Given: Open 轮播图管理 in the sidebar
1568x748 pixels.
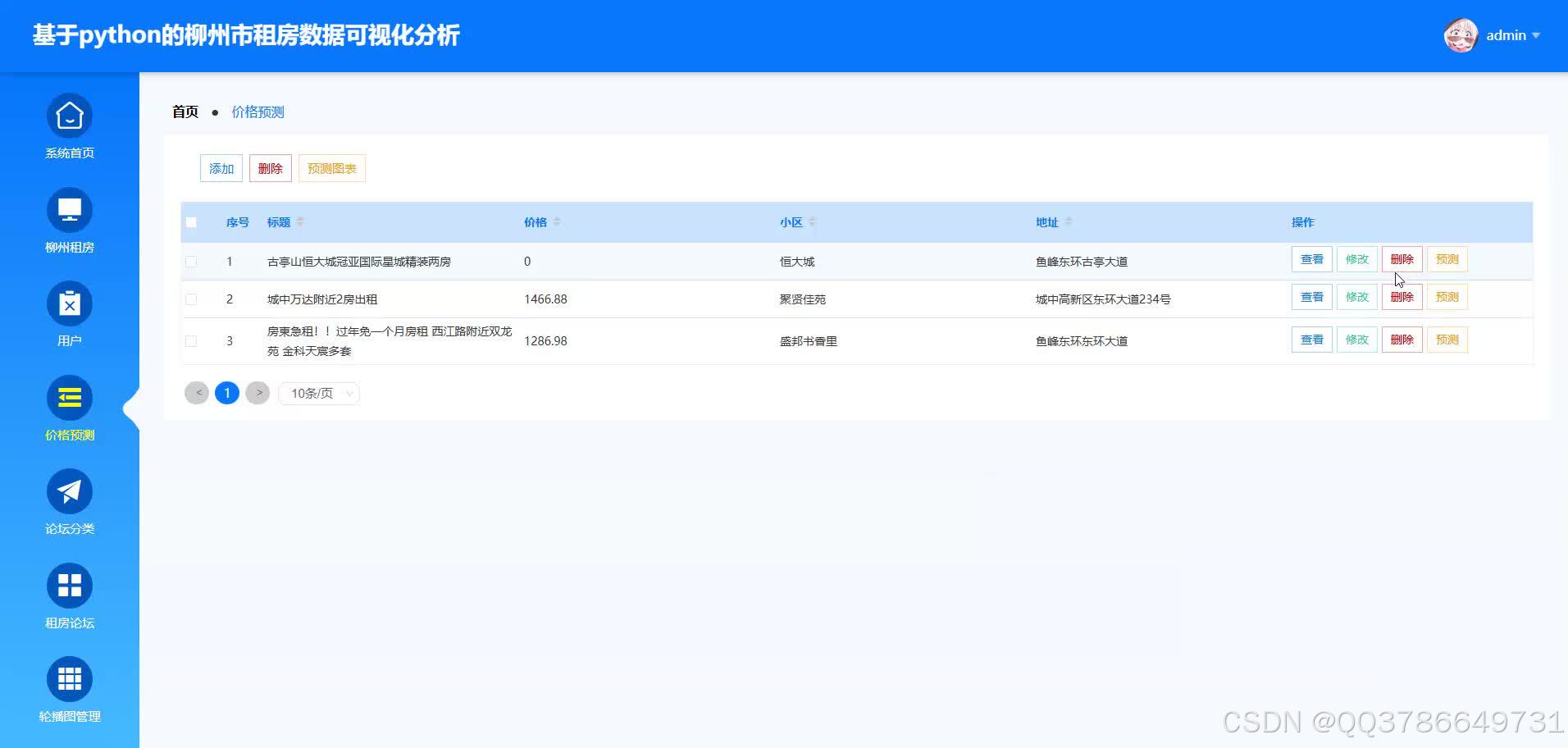Looking at the screenshot, I should (69, 690).
